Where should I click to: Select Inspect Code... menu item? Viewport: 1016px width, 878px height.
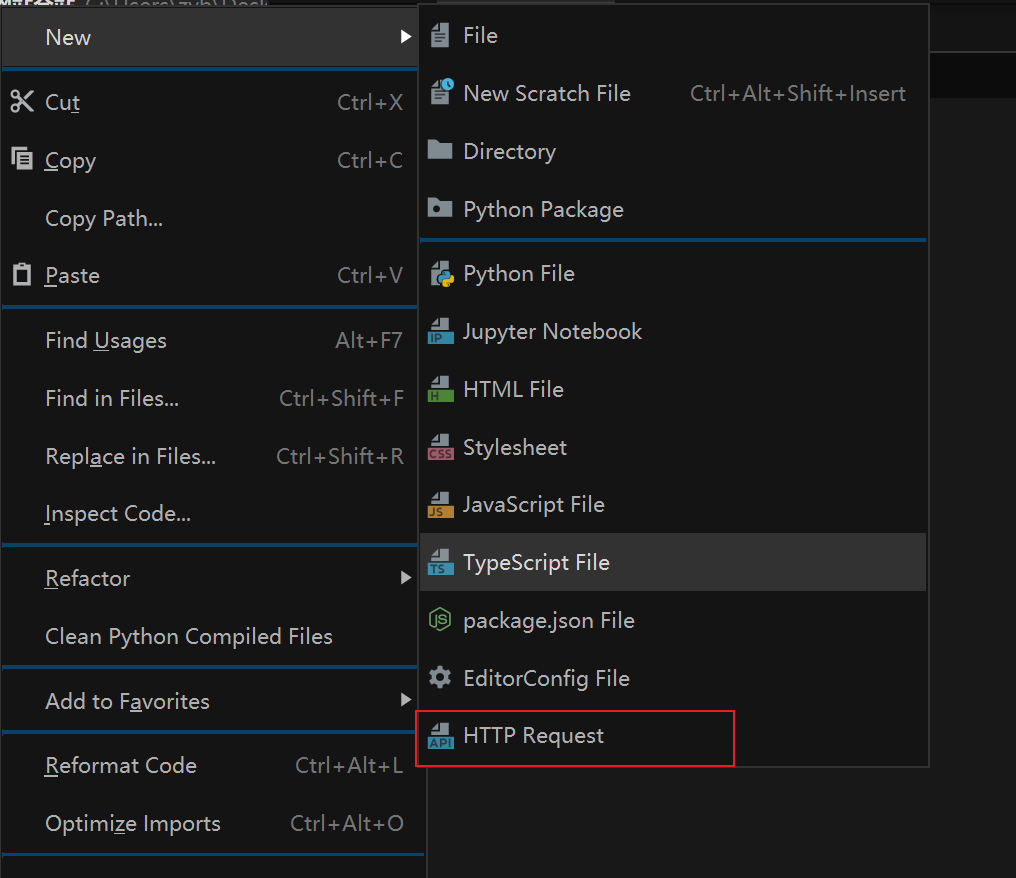click(210, 513)
